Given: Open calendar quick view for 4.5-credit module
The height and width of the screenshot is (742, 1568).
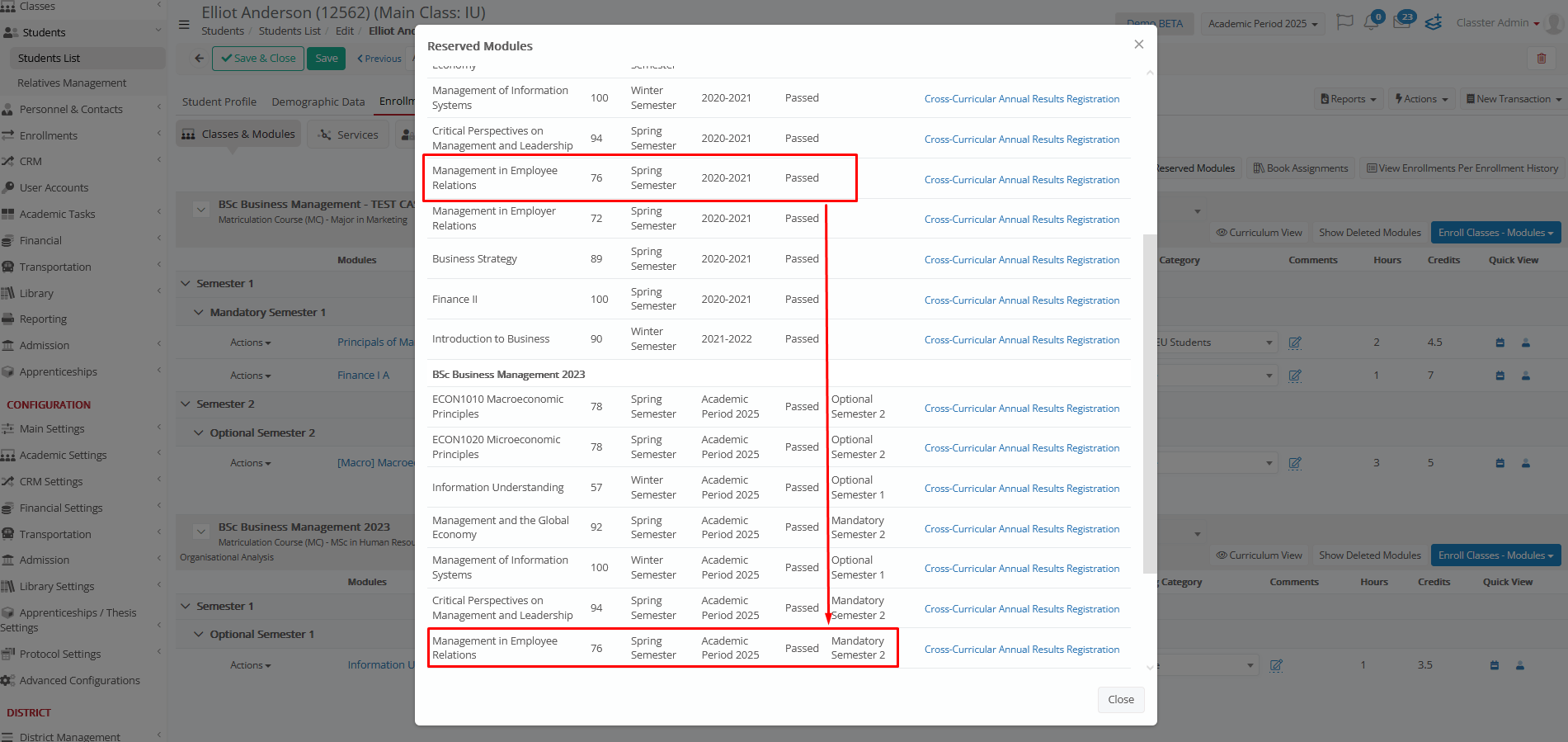Looking at the screenshot, I should 1500,343.
